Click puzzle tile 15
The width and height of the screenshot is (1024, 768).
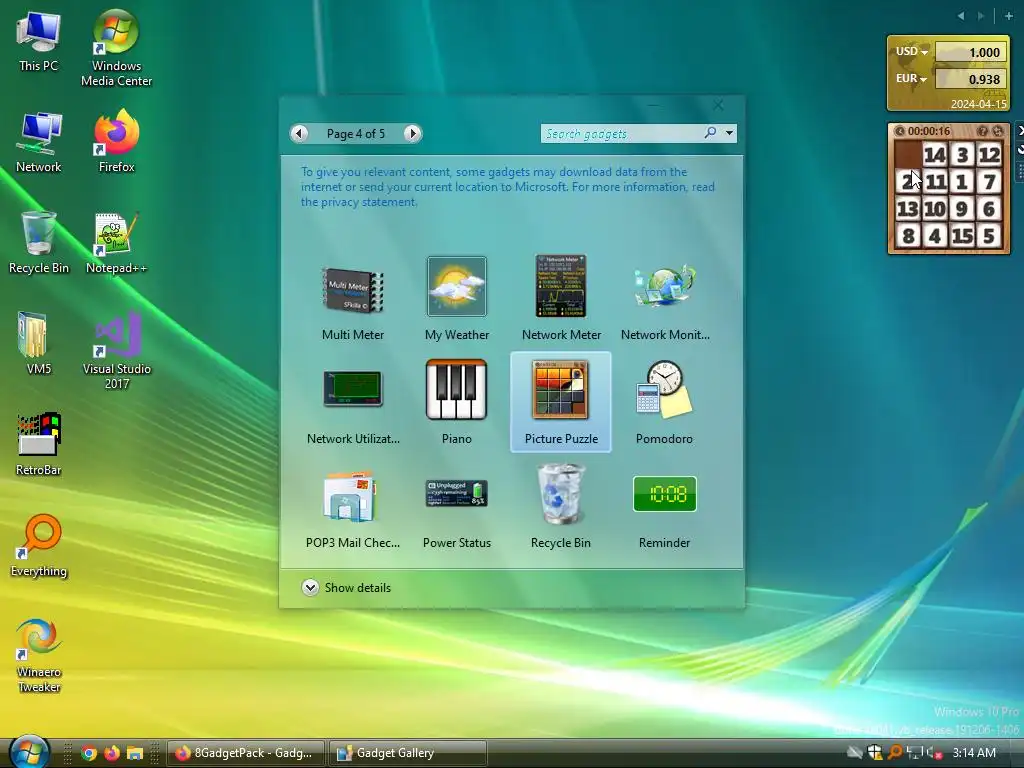pyautogui.click(x=962, y=235)
